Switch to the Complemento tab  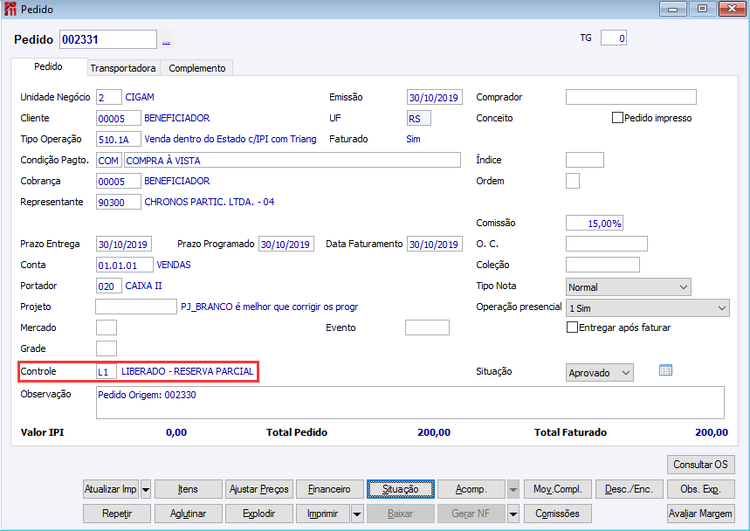point(197,68)
